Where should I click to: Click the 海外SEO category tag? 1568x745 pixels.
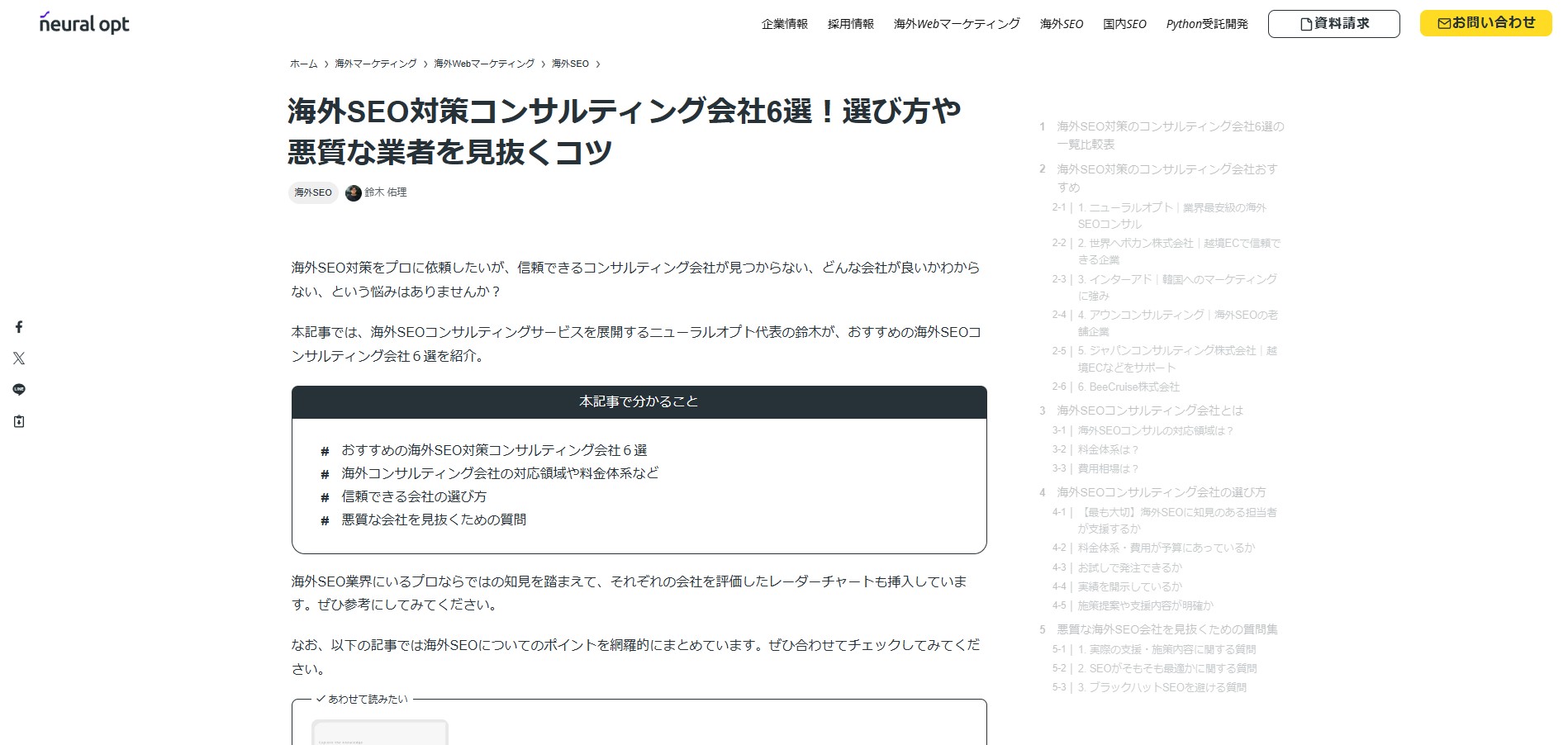coord(313,192)
